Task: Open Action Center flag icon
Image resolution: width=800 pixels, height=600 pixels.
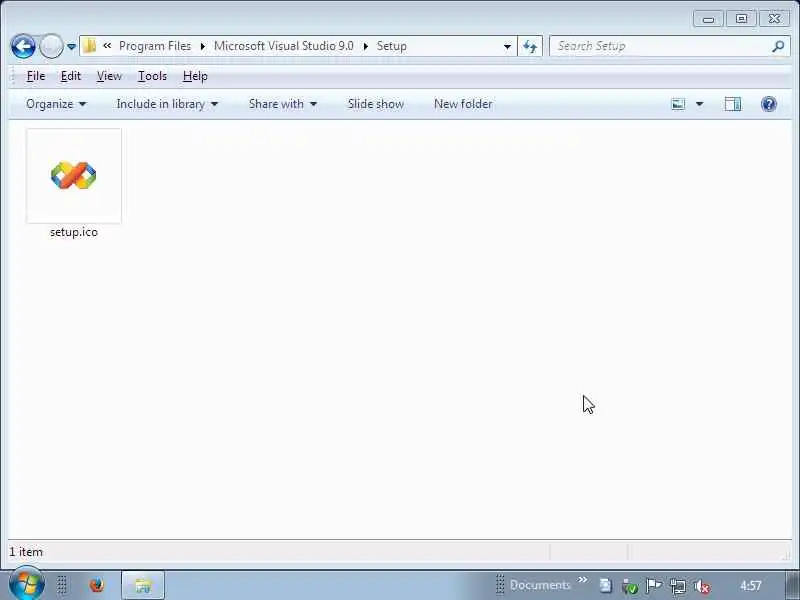Action: click(654, 586)
